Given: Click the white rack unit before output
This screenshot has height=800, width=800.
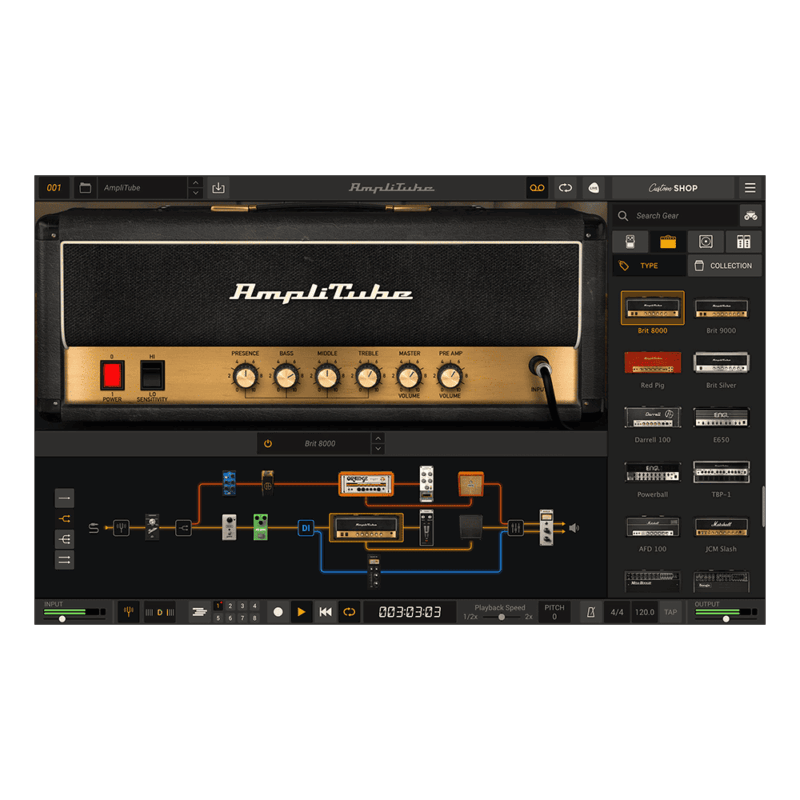Looking at the screenshot, I should 546,528.
